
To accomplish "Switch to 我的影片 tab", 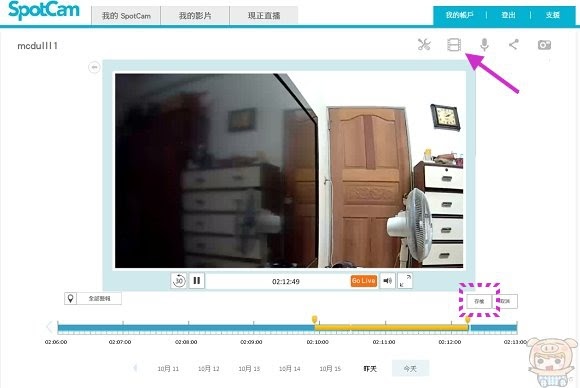I will click(195, 16).
